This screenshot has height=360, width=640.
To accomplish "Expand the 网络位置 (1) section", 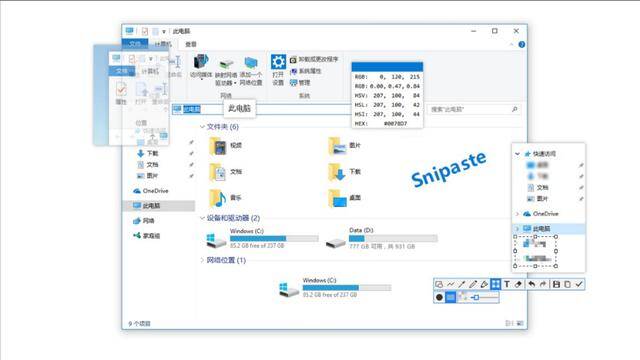I will pyautogui.click(x=202, y=260).
